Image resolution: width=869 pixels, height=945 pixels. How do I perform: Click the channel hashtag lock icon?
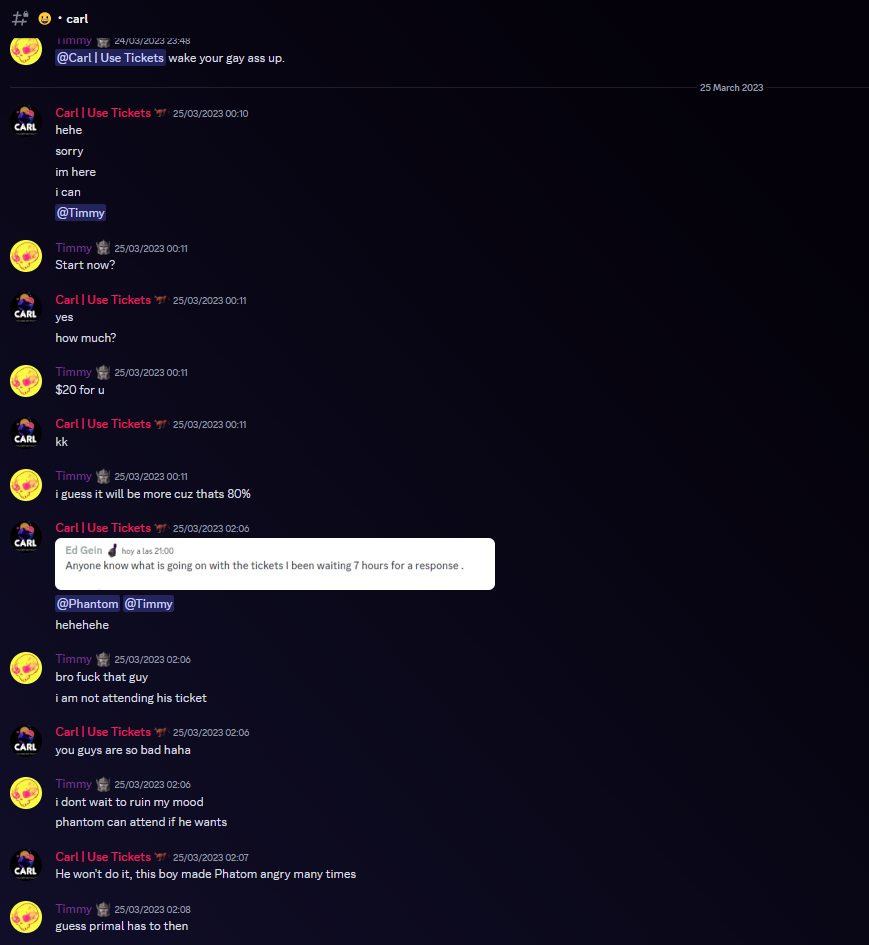click(20, 18)
